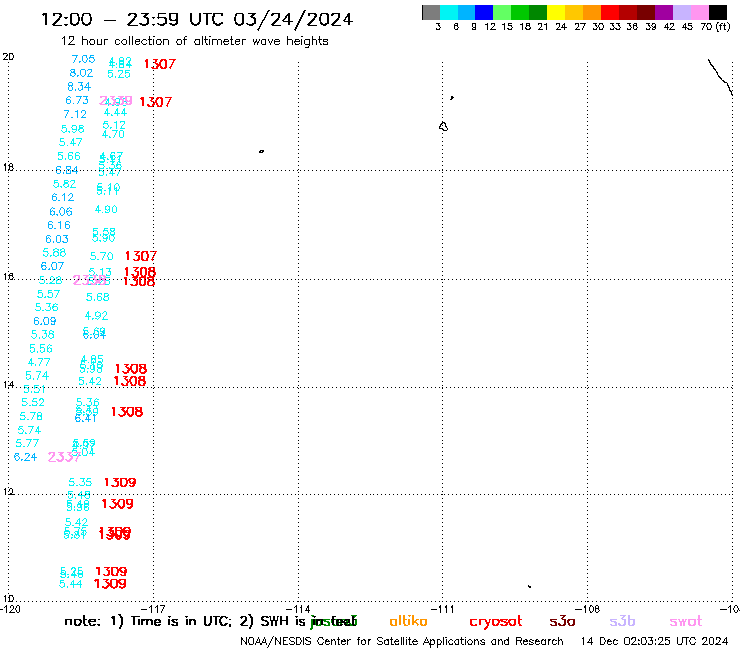740x650 pixels.
Task: Click the black swatch at legend end
Action: tap(718, 12)
